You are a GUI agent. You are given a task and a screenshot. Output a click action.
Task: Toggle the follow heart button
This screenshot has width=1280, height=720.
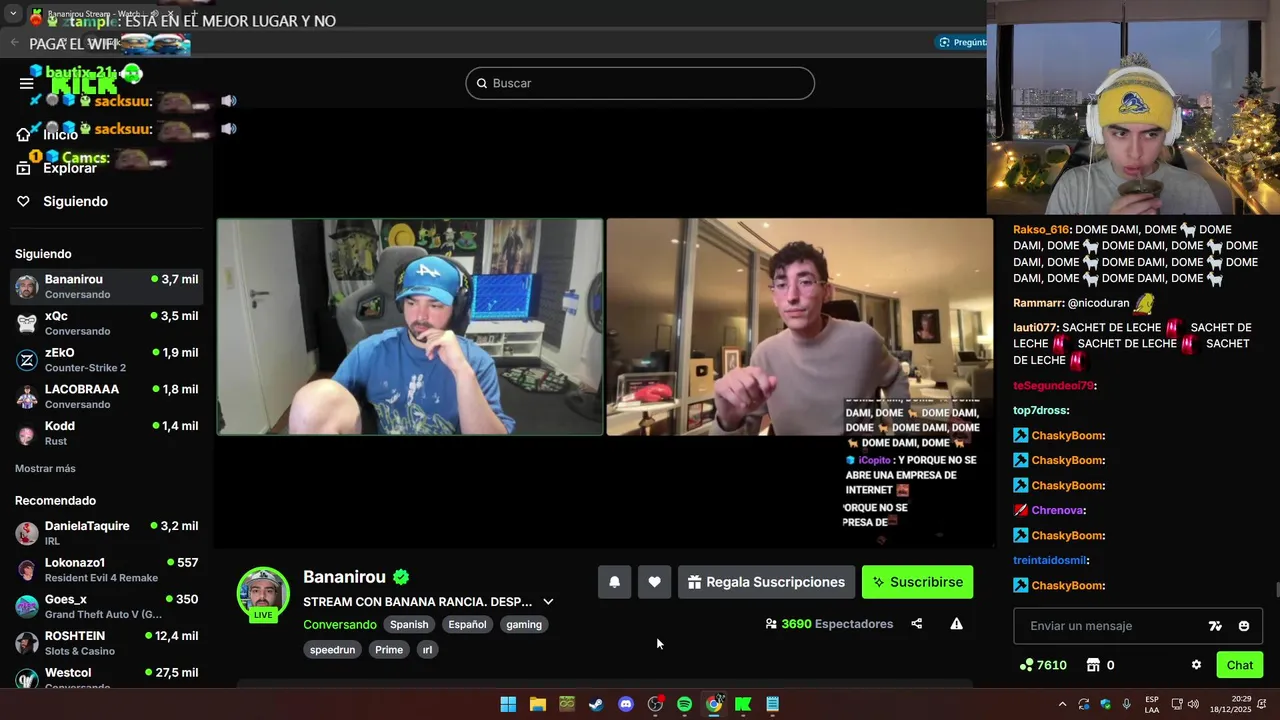654,582
